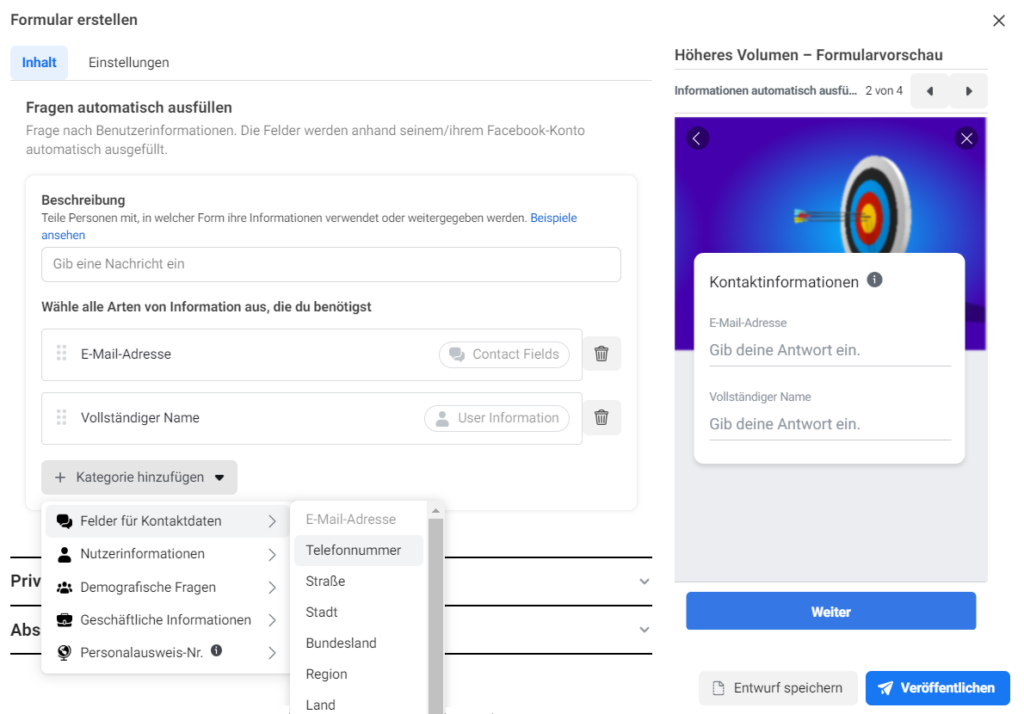Click chevron next to Demografische Fragen
The height and width of the screenshot is (714, 1024).
[272, 587]
